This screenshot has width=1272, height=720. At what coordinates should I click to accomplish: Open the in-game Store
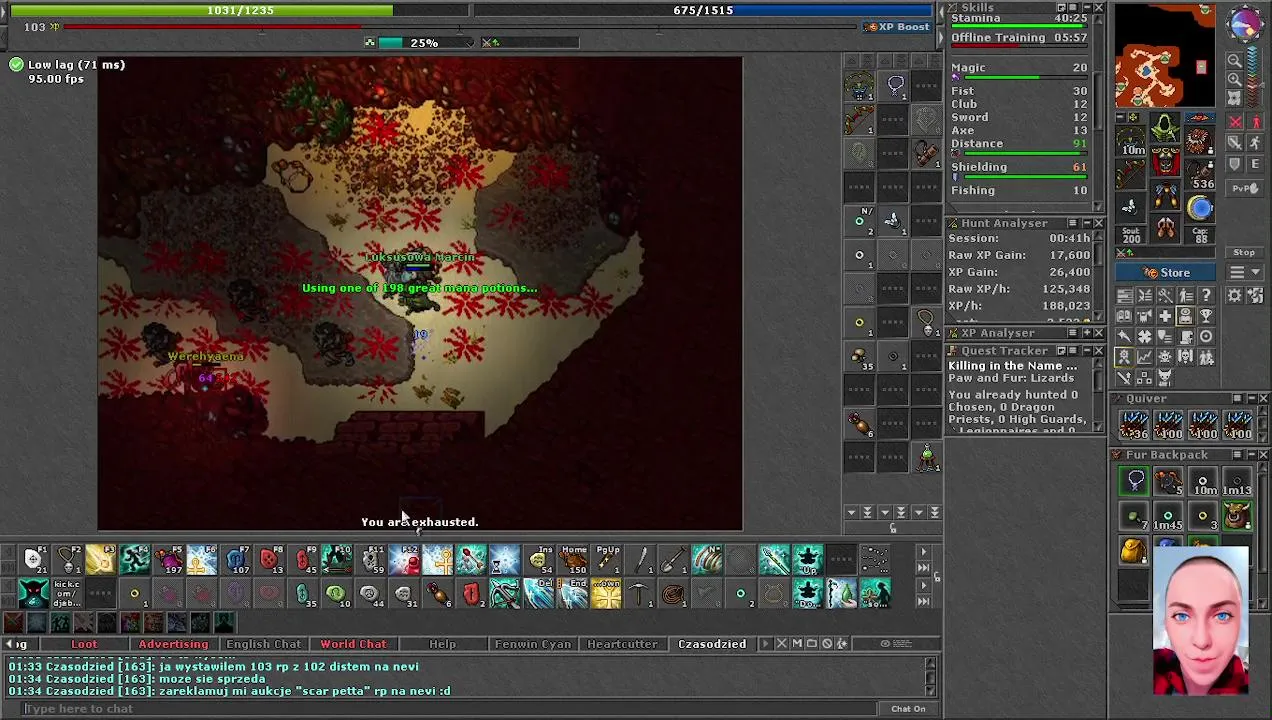click(1165, 272)
